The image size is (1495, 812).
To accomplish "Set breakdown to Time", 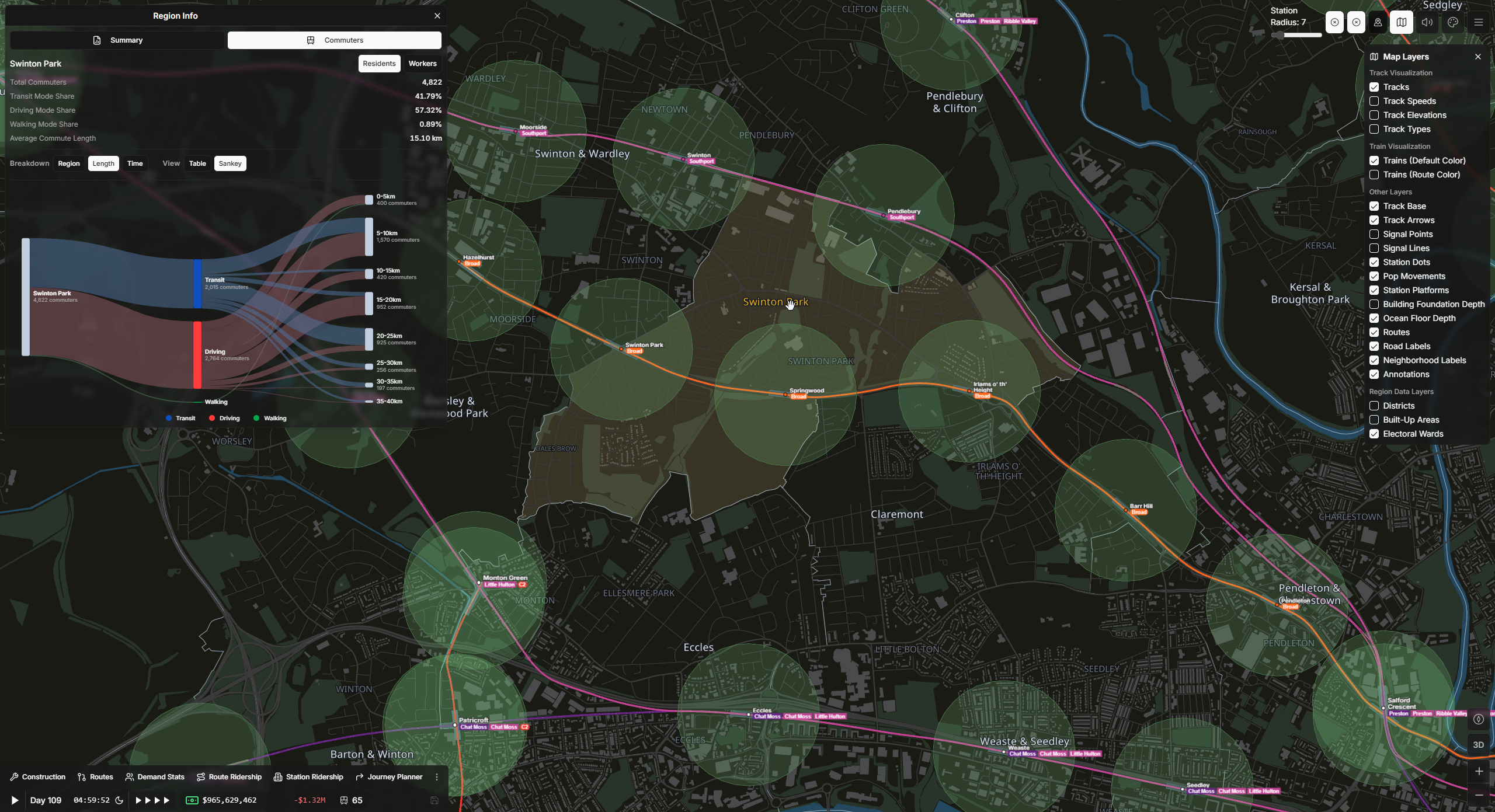I will (x=135, y=163).
